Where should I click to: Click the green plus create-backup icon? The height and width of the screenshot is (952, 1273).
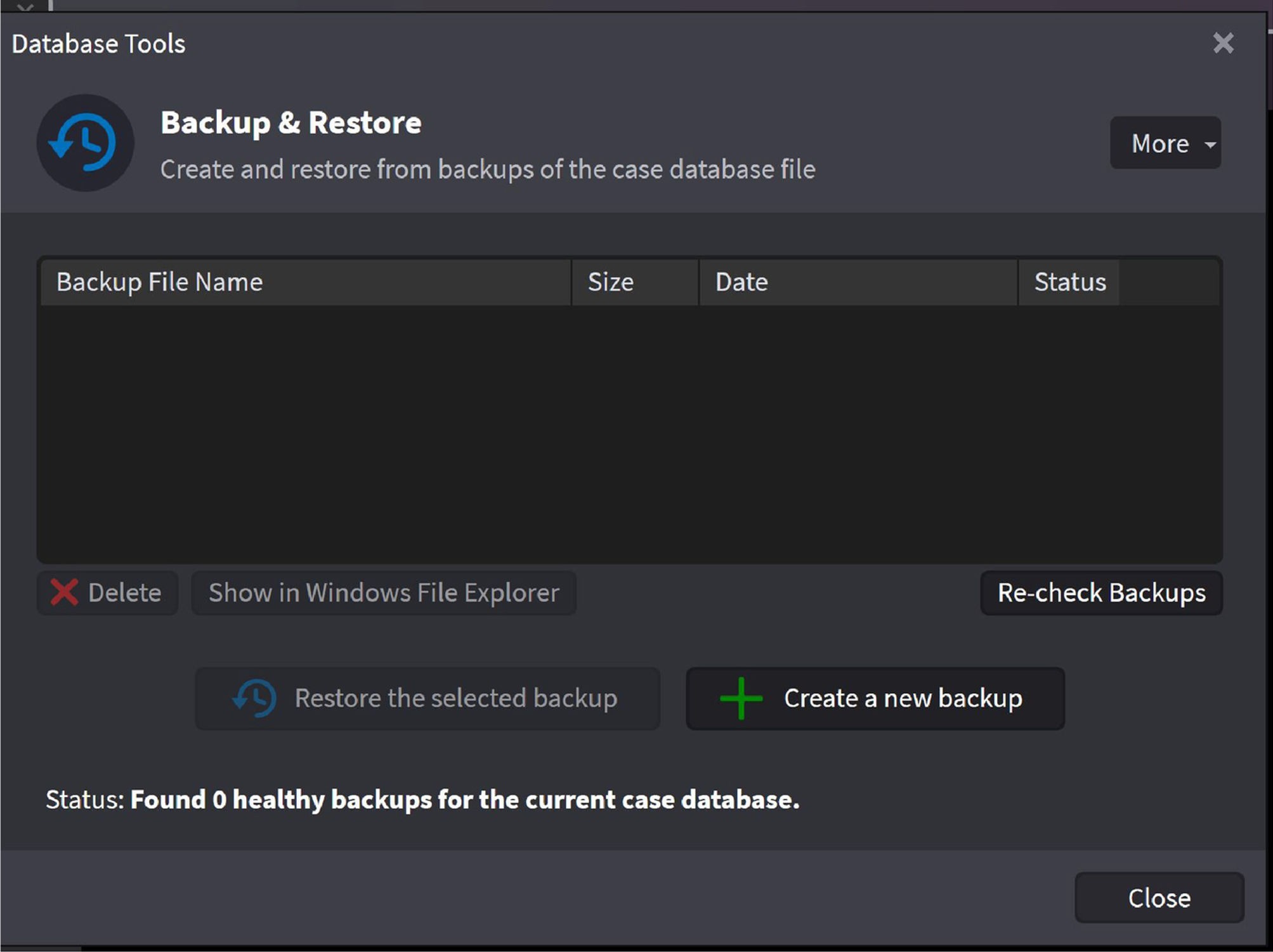pos(741,698)
